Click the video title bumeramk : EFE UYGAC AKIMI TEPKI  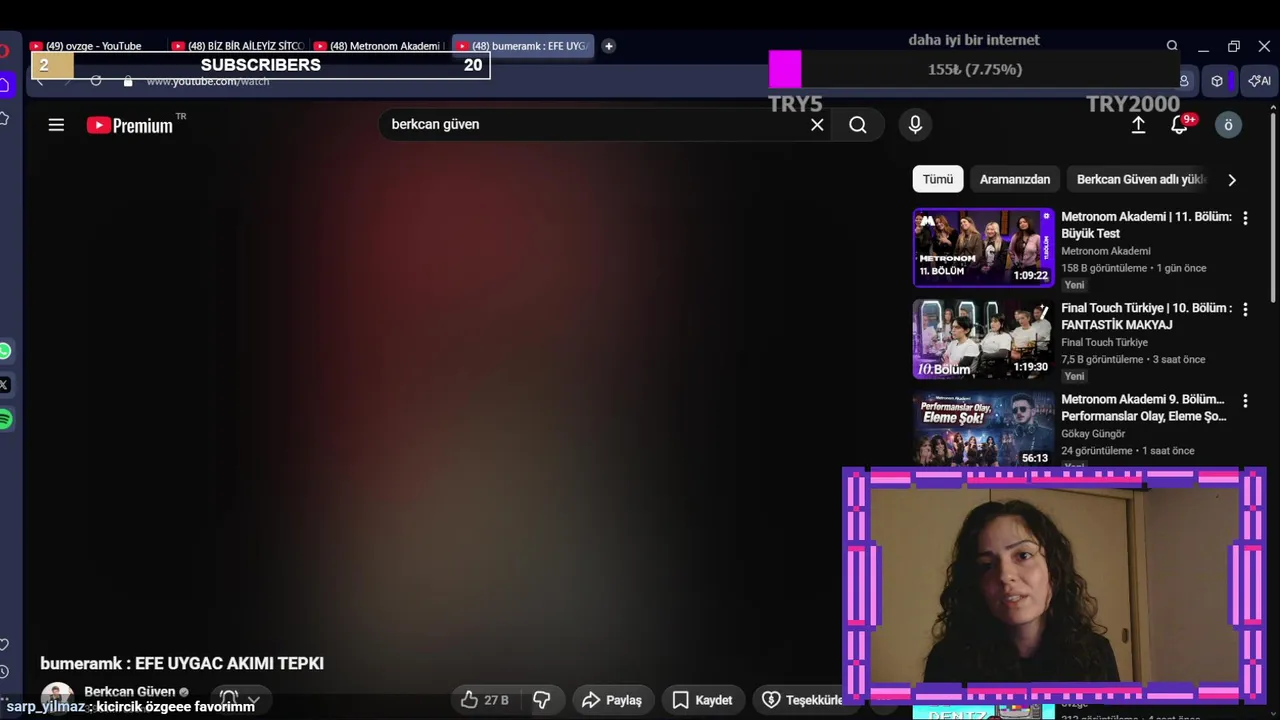tap(182, 663)
